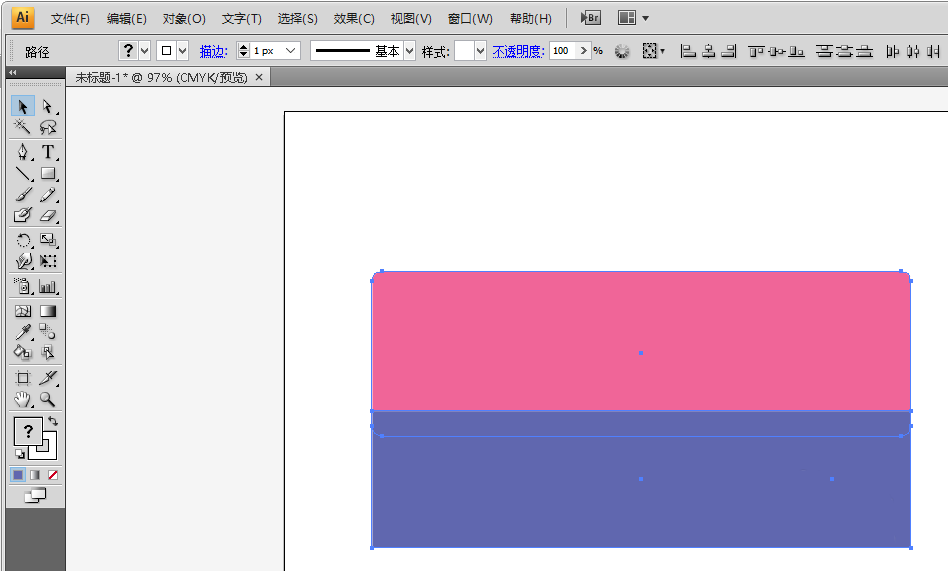This screenshot has width=948, height=571.
Task: Open the 编辑(E) menu
Action: pyautogui.click(x=126, y=19)
